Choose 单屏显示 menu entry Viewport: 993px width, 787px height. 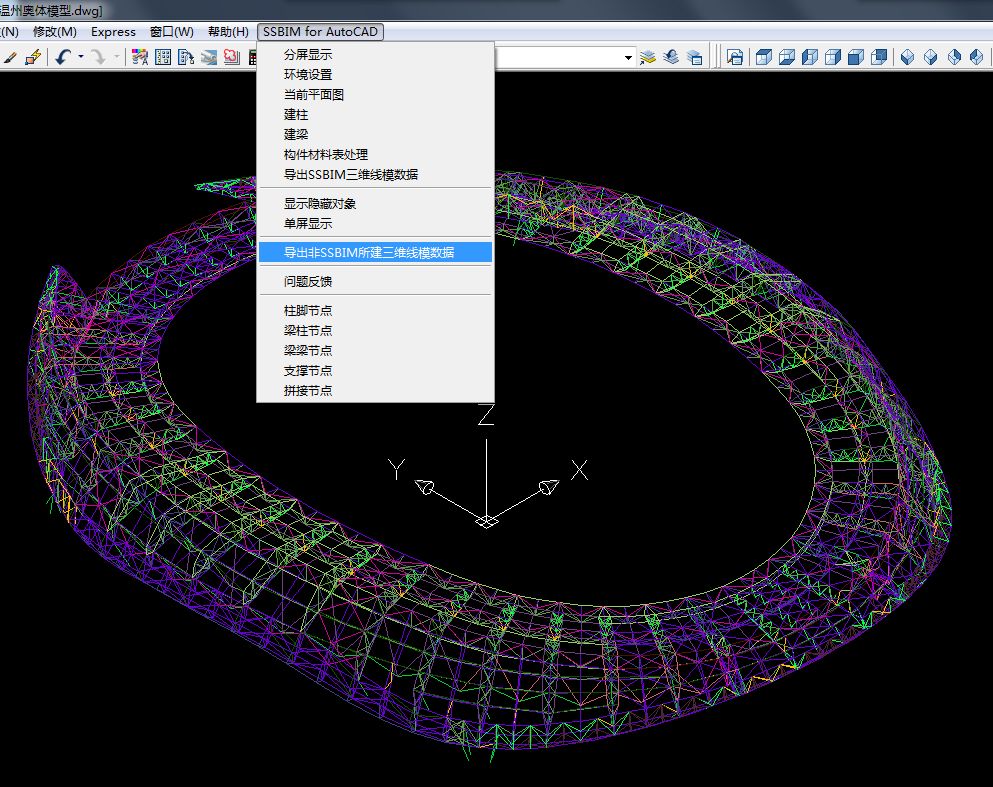[x=376, y=224]
